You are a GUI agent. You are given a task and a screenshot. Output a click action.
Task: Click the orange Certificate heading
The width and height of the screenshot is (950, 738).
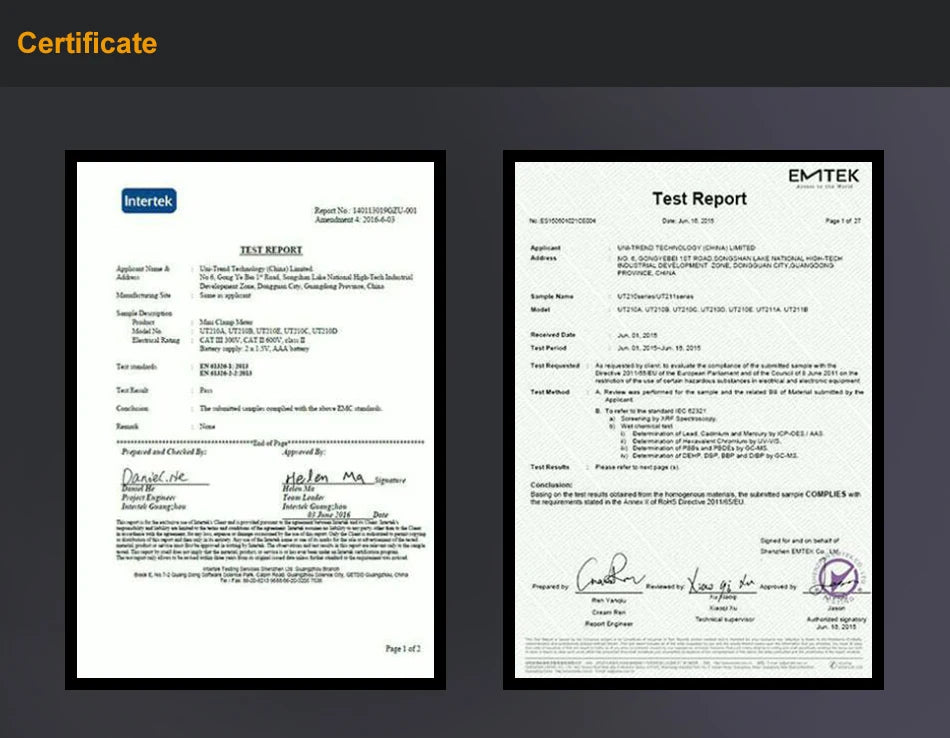87,44
